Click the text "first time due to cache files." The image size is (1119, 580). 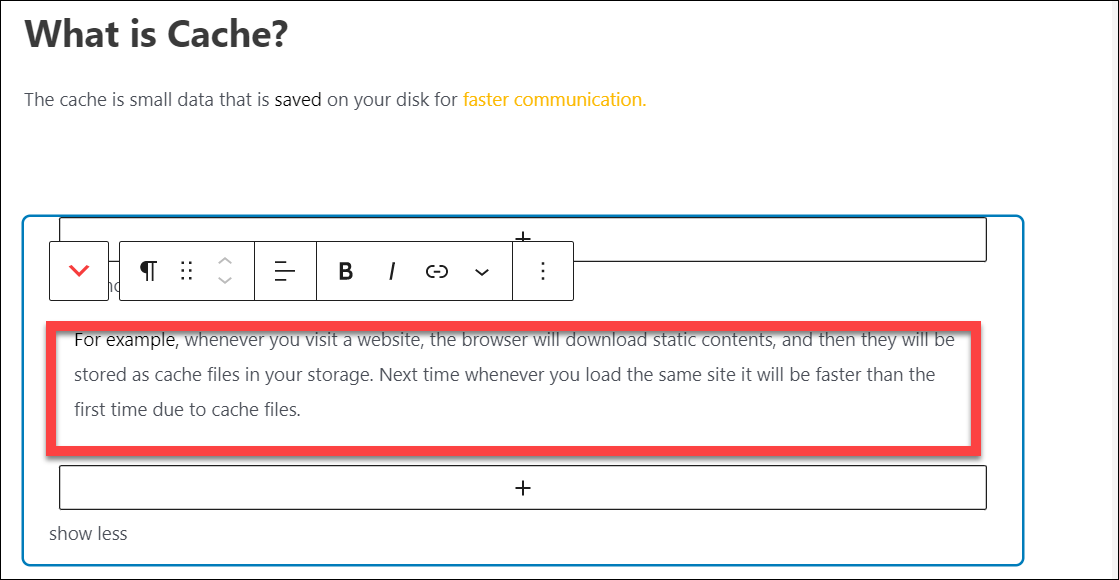click(187, 410)
